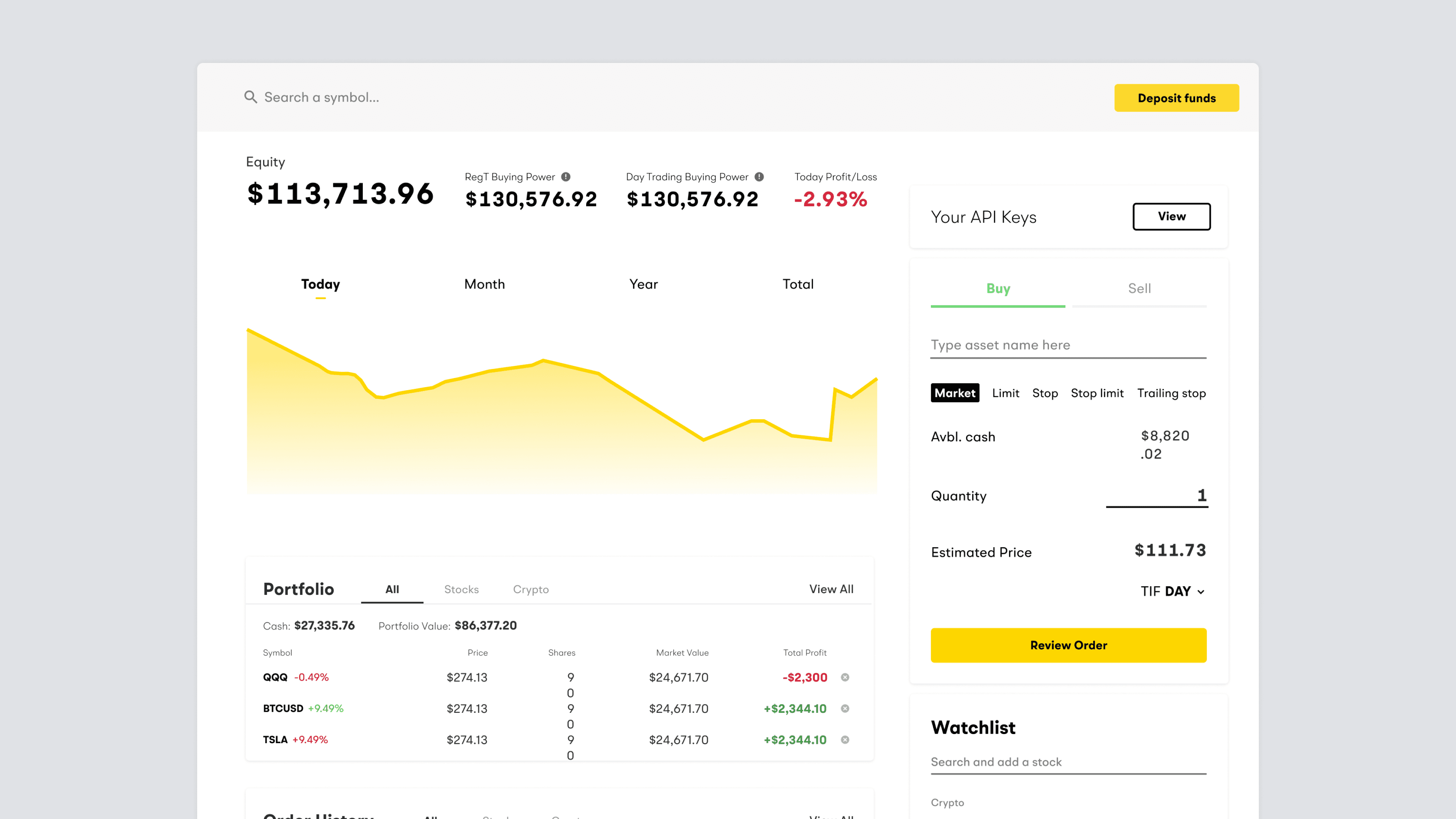
Task: Remove the QQQ position row
Action: (x=845, y=677)
